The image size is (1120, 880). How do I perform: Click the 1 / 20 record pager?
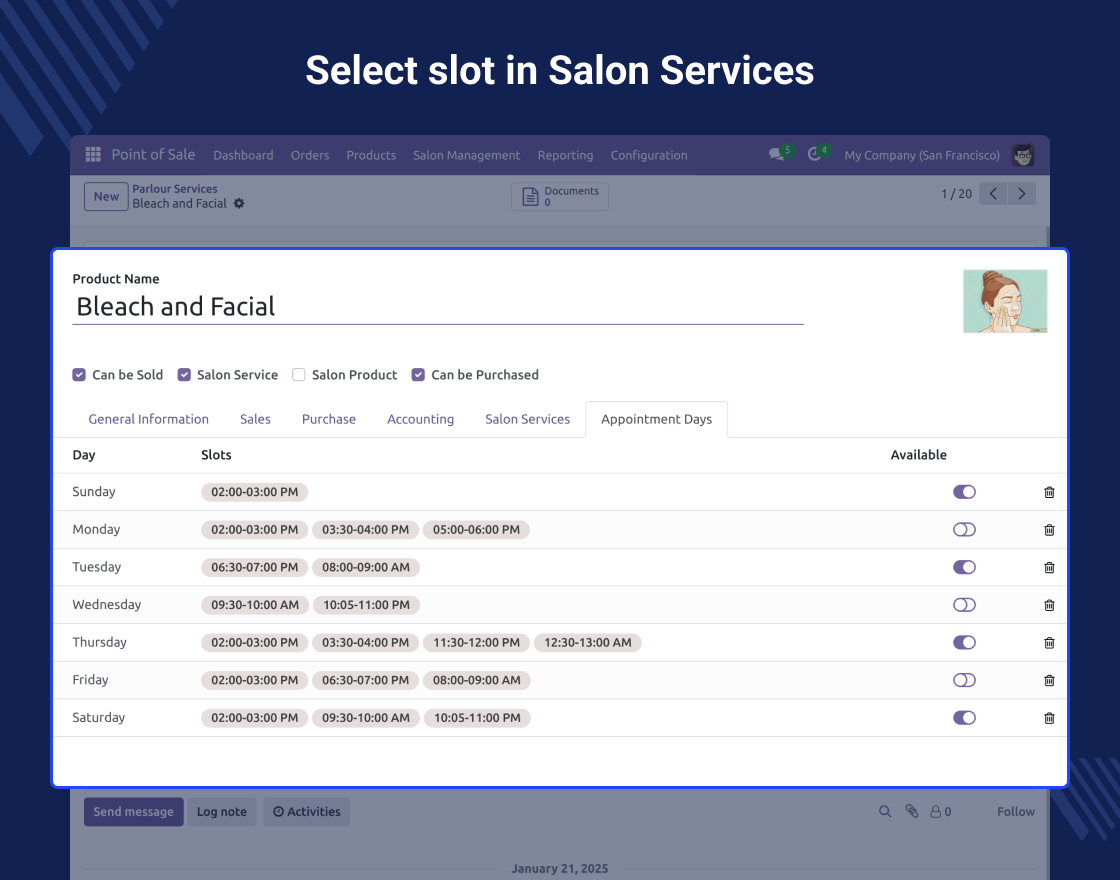tap(956, 194)
